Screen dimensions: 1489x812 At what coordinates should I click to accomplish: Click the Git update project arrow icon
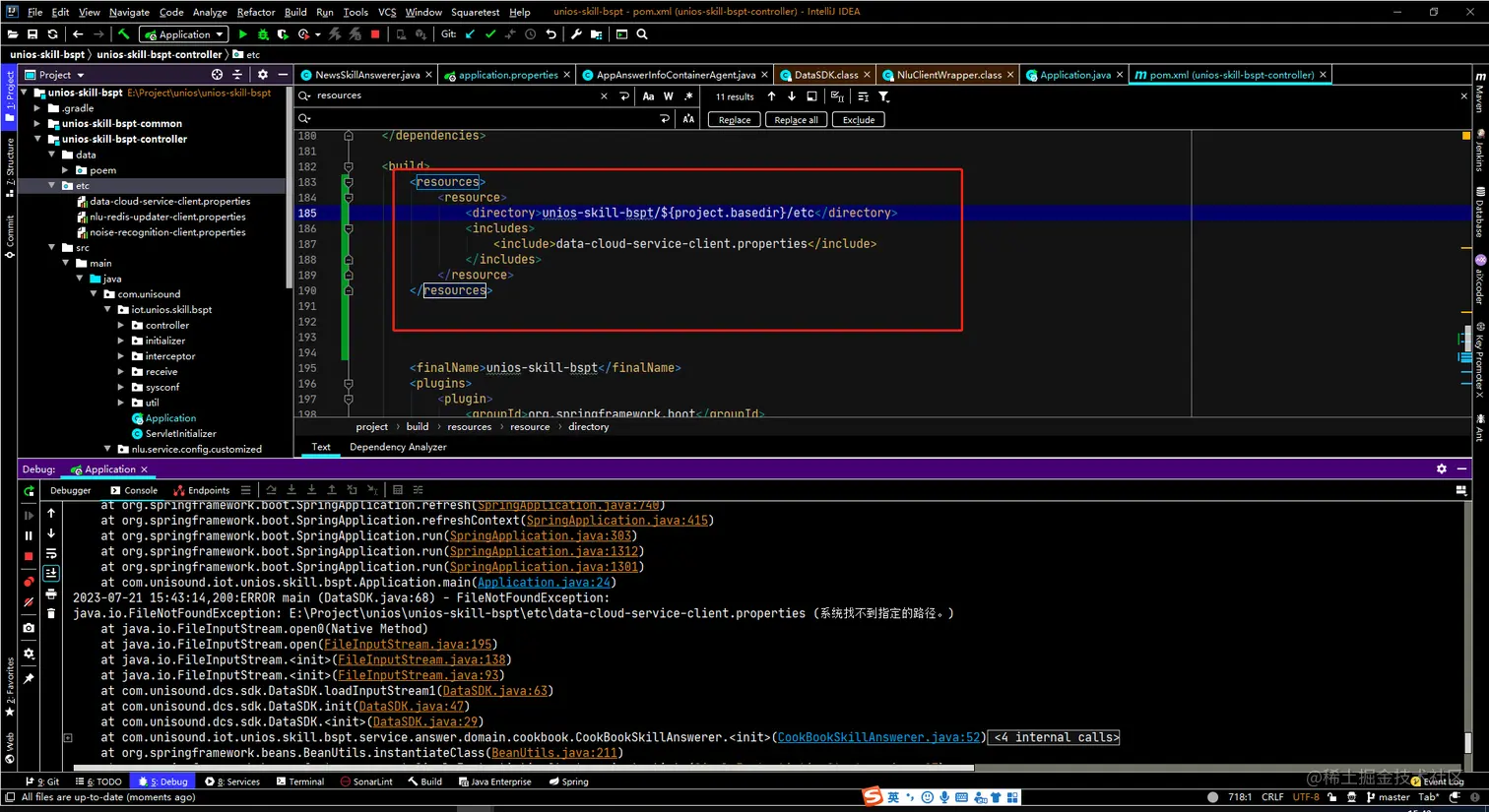point(470,34)
